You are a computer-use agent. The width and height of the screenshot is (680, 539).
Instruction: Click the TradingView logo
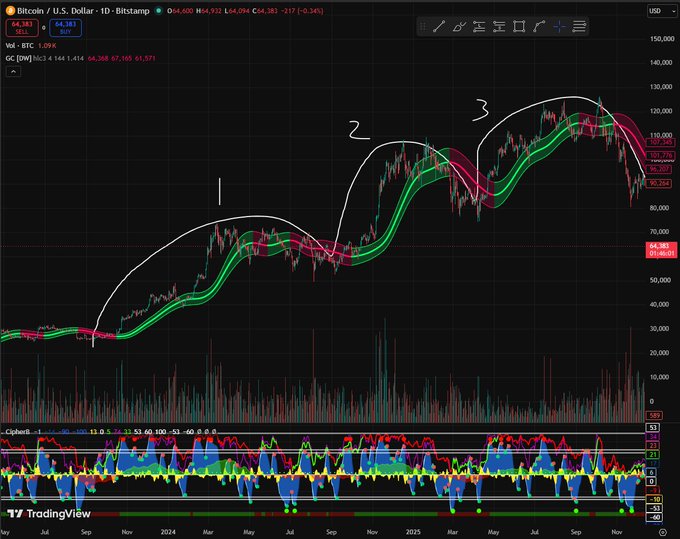click(x=49, y=514)
